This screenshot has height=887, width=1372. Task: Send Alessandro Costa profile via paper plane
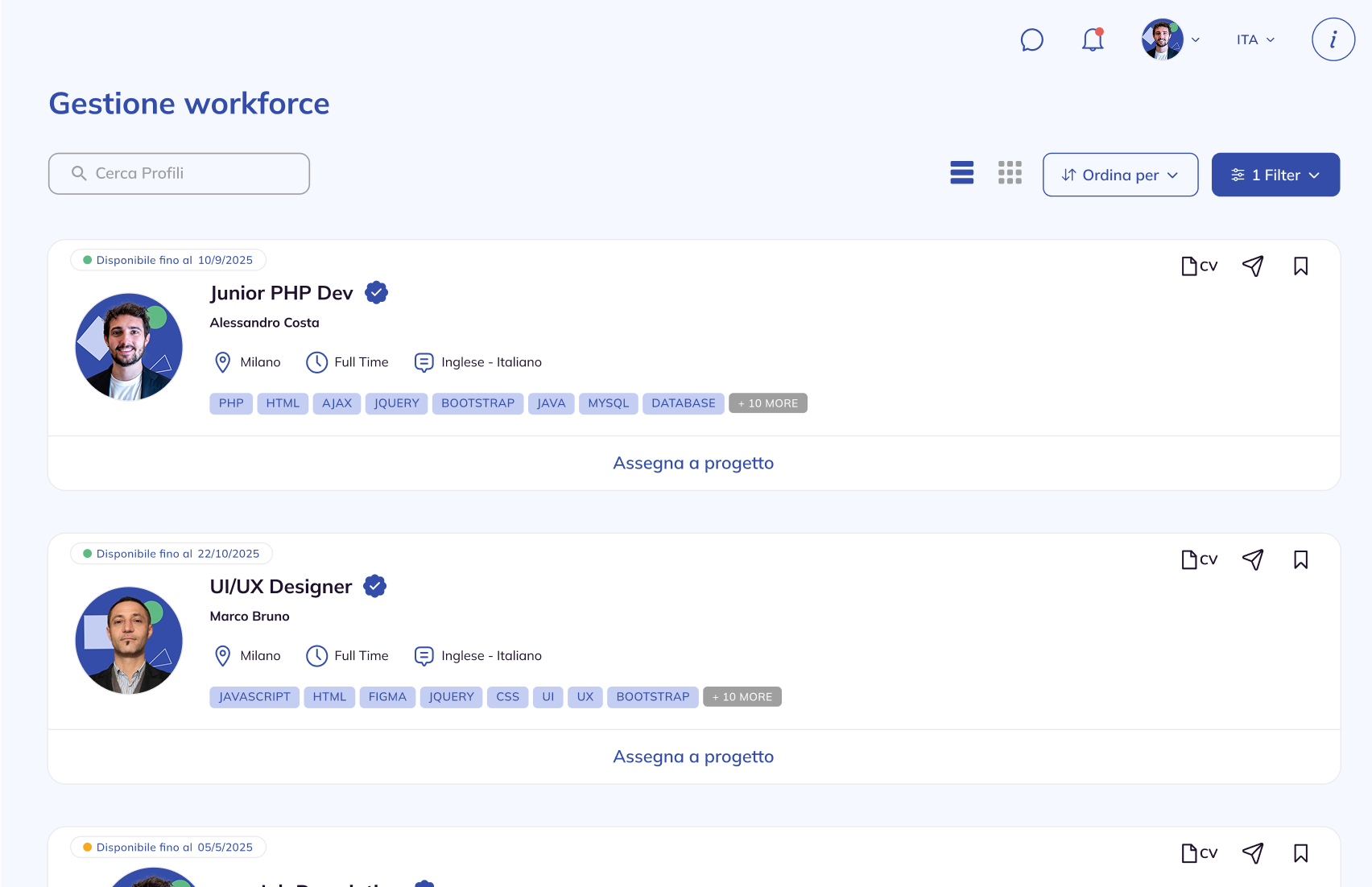(1253, 266)
